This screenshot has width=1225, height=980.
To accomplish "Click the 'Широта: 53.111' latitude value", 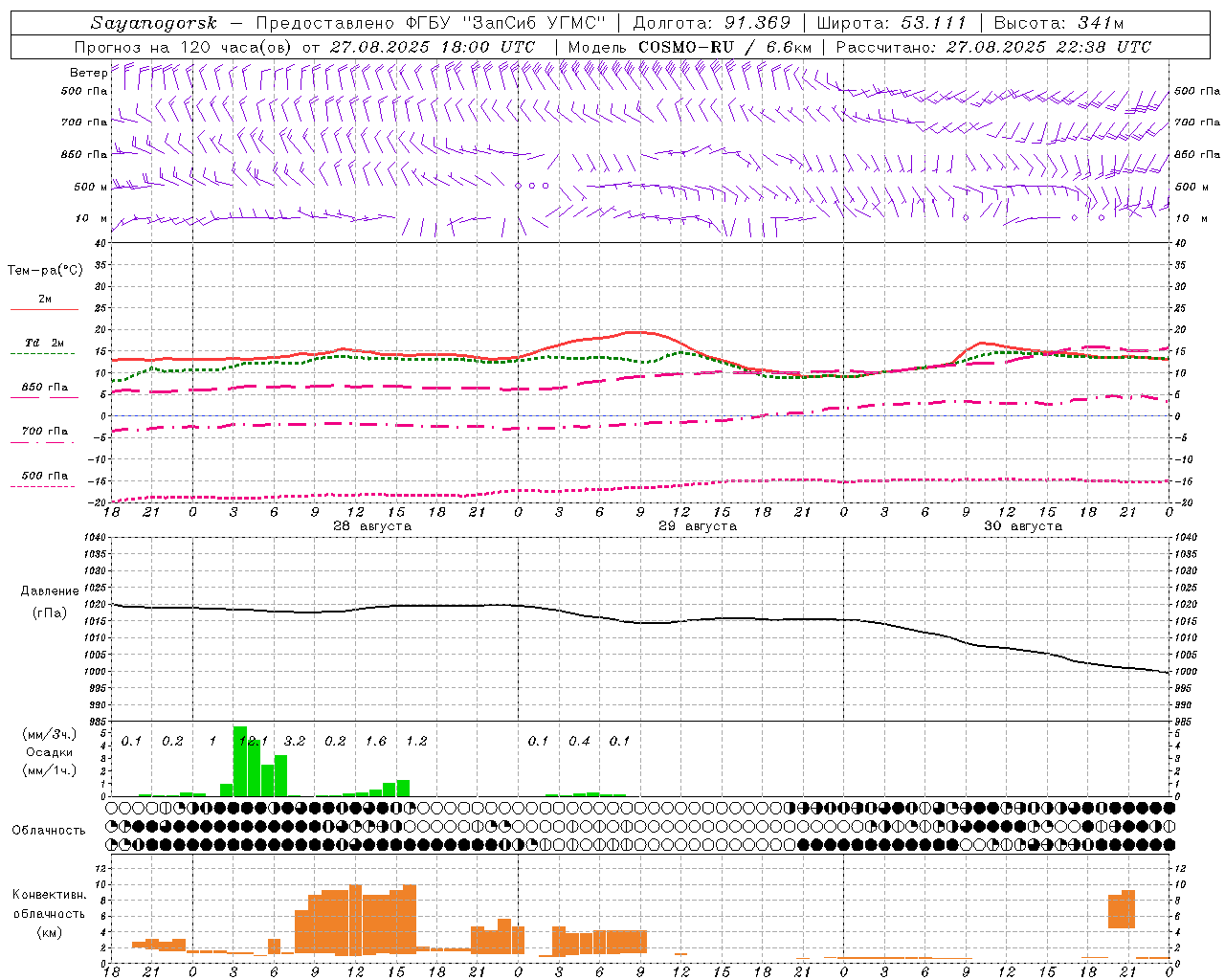I will click(x=892, y=23).
